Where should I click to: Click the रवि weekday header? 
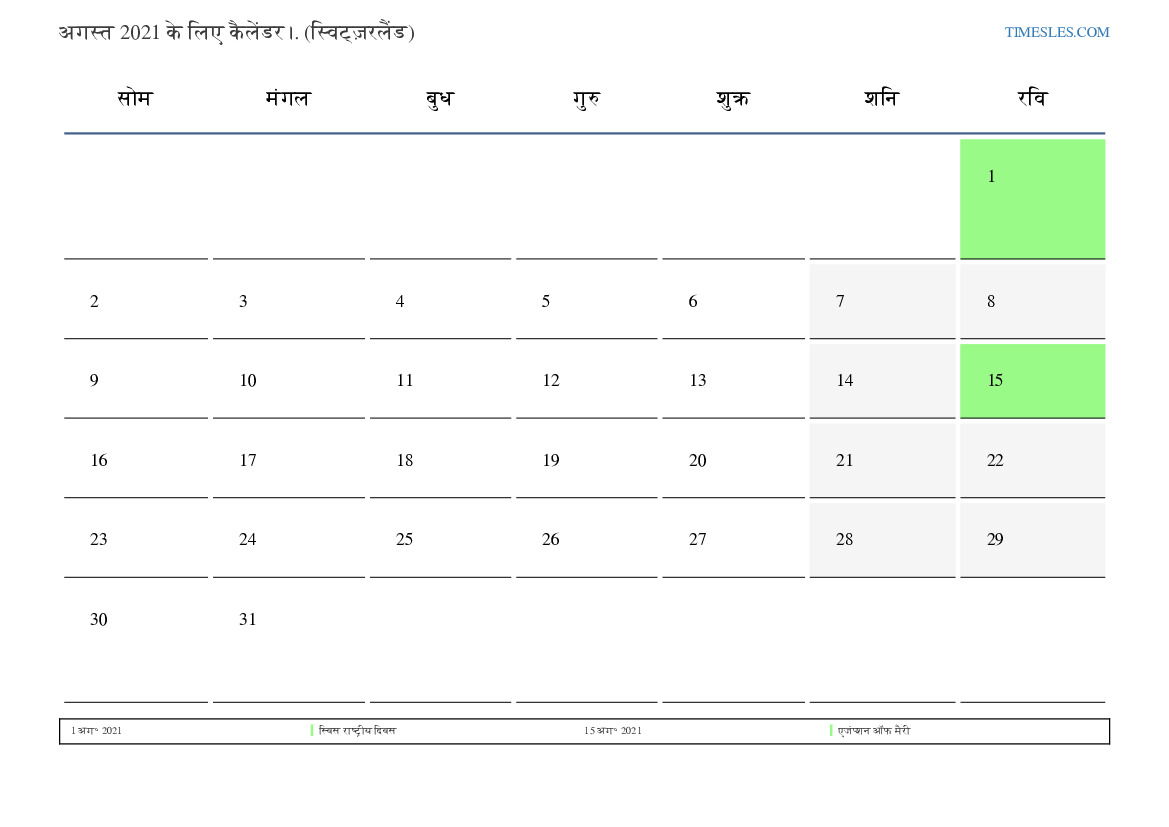point(1032,98)
